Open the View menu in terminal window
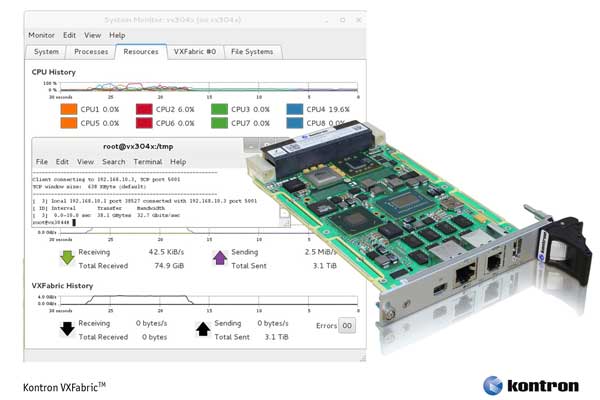Image resolution: width=600 pixels, height=400 pixels. 85,162
